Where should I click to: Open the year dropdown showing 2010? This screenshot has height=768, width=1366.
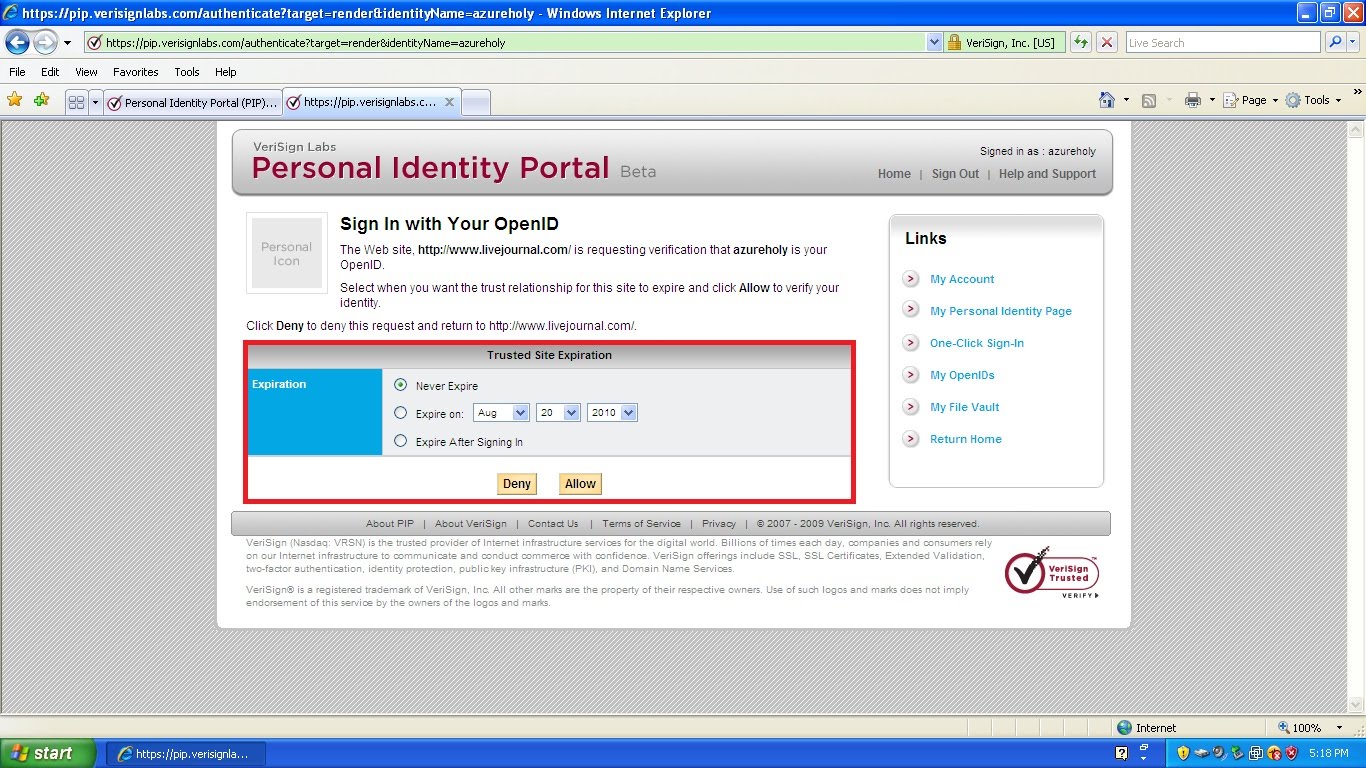pos(612,412)
